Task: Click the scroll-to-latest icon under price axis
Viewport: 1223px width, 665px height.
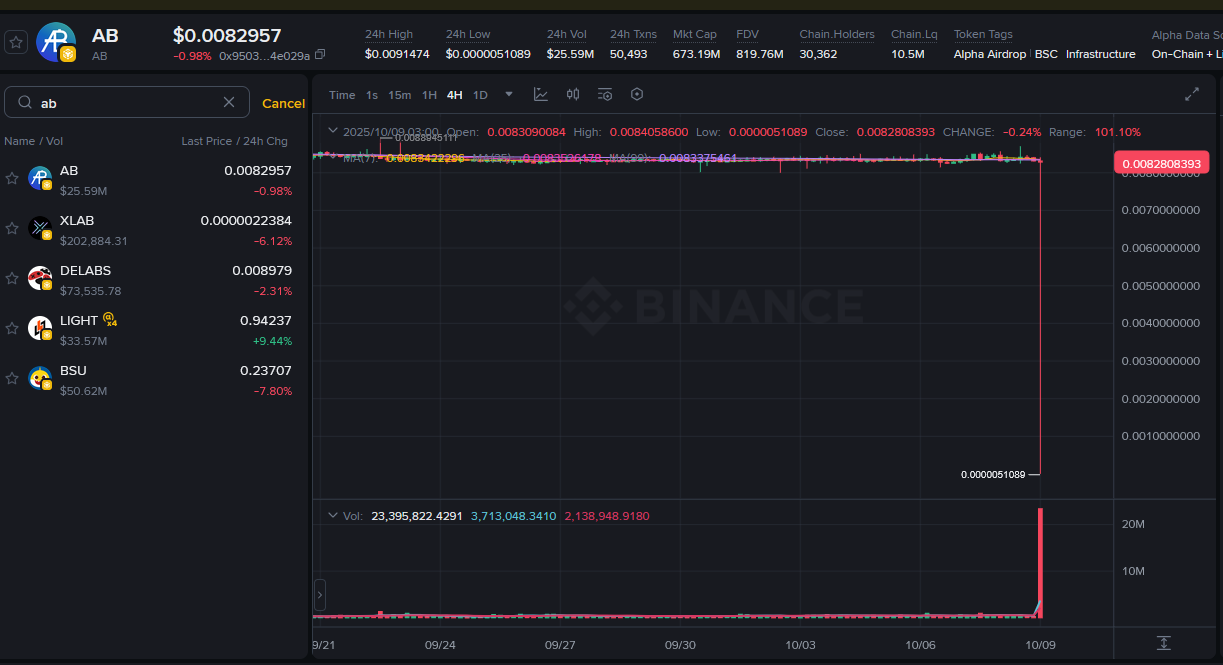Action: [1163, 643]
